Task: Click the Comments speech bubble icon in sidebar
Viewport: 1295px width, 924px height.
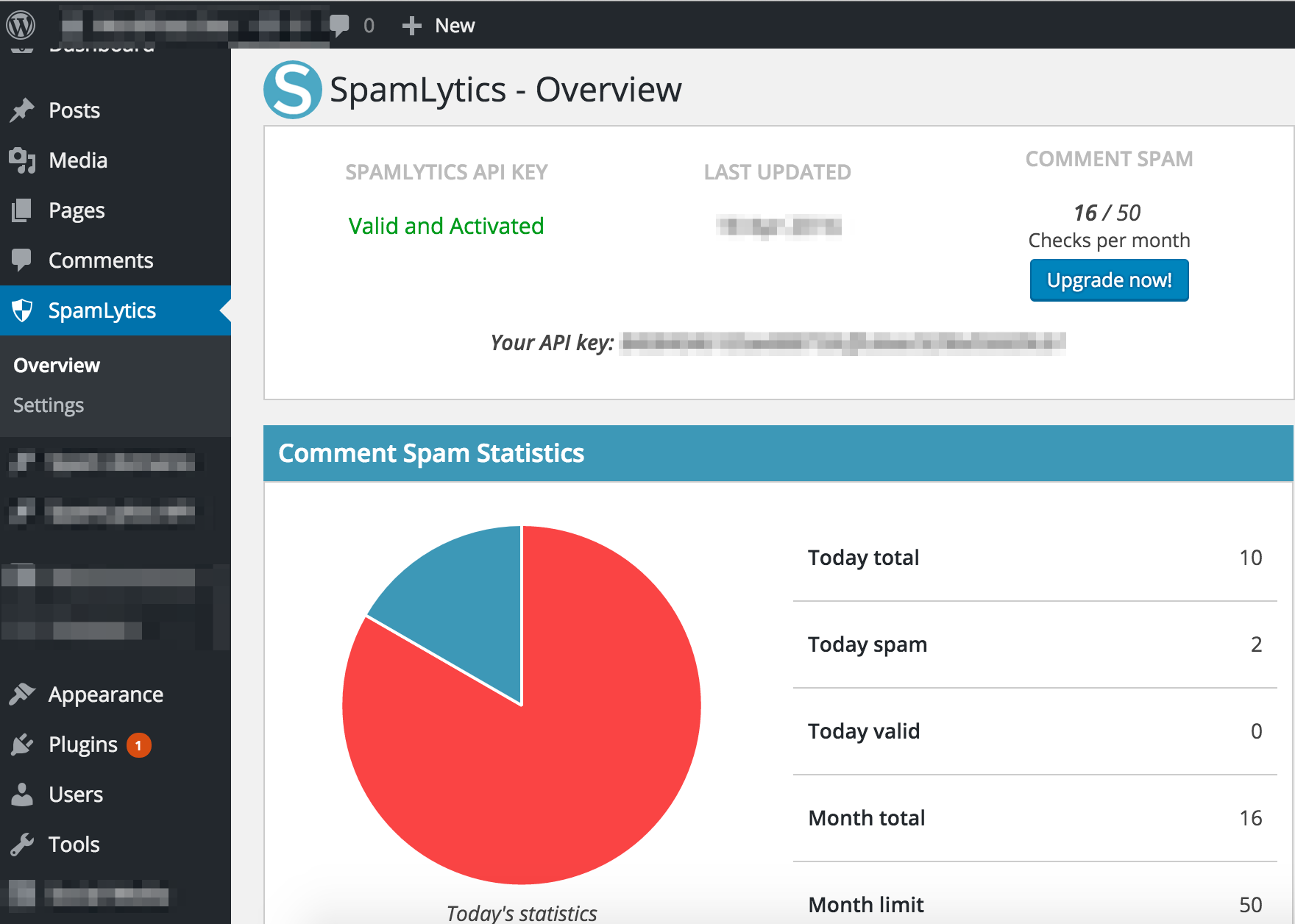Action: pyautogui.click(x=22, y=260)
